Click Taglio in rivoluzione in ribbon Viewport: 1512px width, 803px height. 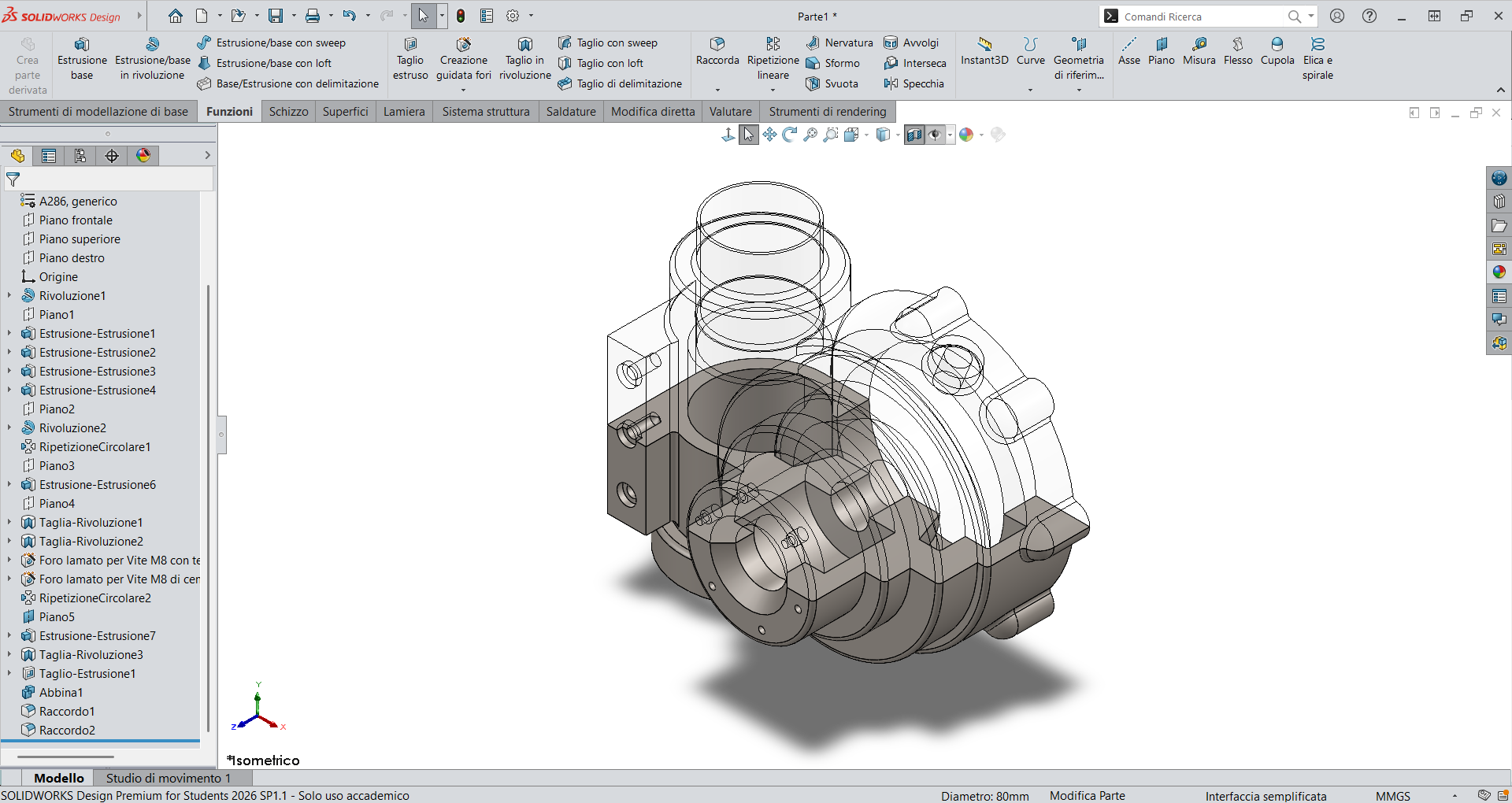pyautogui.click(x=525, y=59)
